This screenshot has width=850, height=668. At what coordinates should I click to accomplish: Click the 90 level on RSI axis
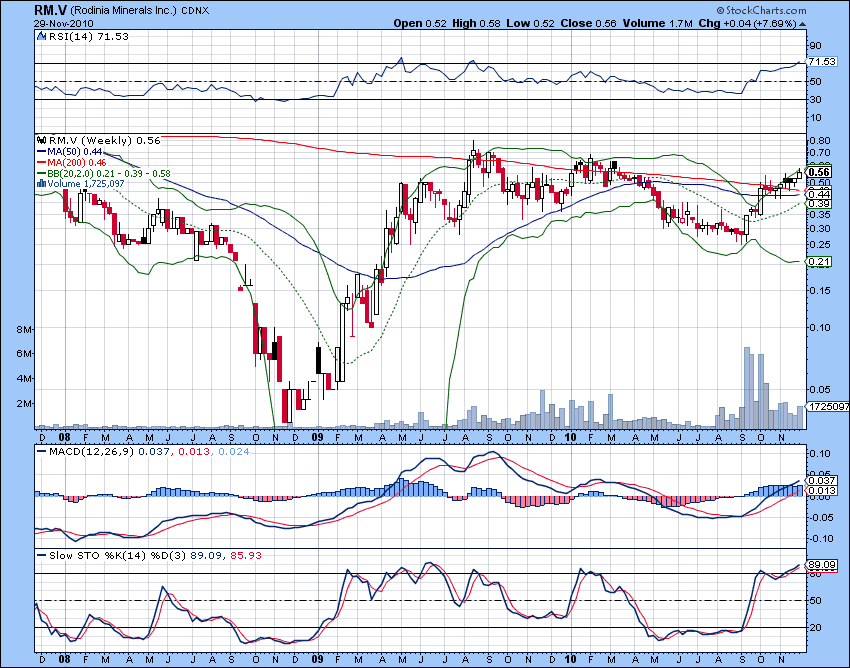[x=815, y=46]
